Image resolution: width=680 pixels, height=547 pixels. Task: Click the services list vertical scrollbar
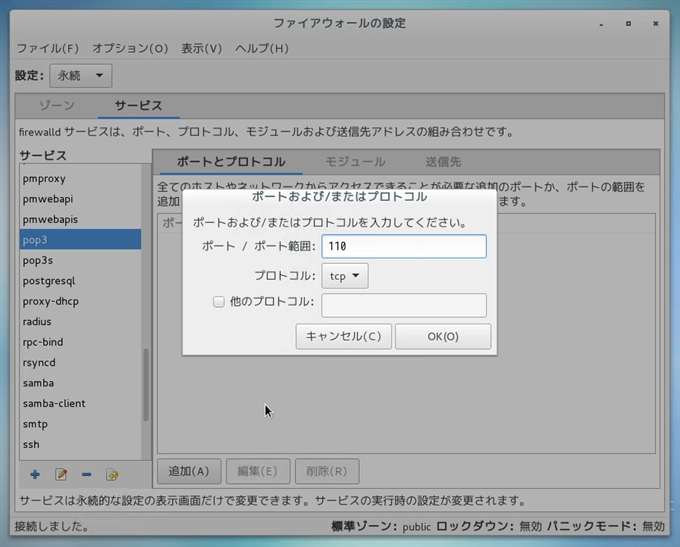coord(146,385)
